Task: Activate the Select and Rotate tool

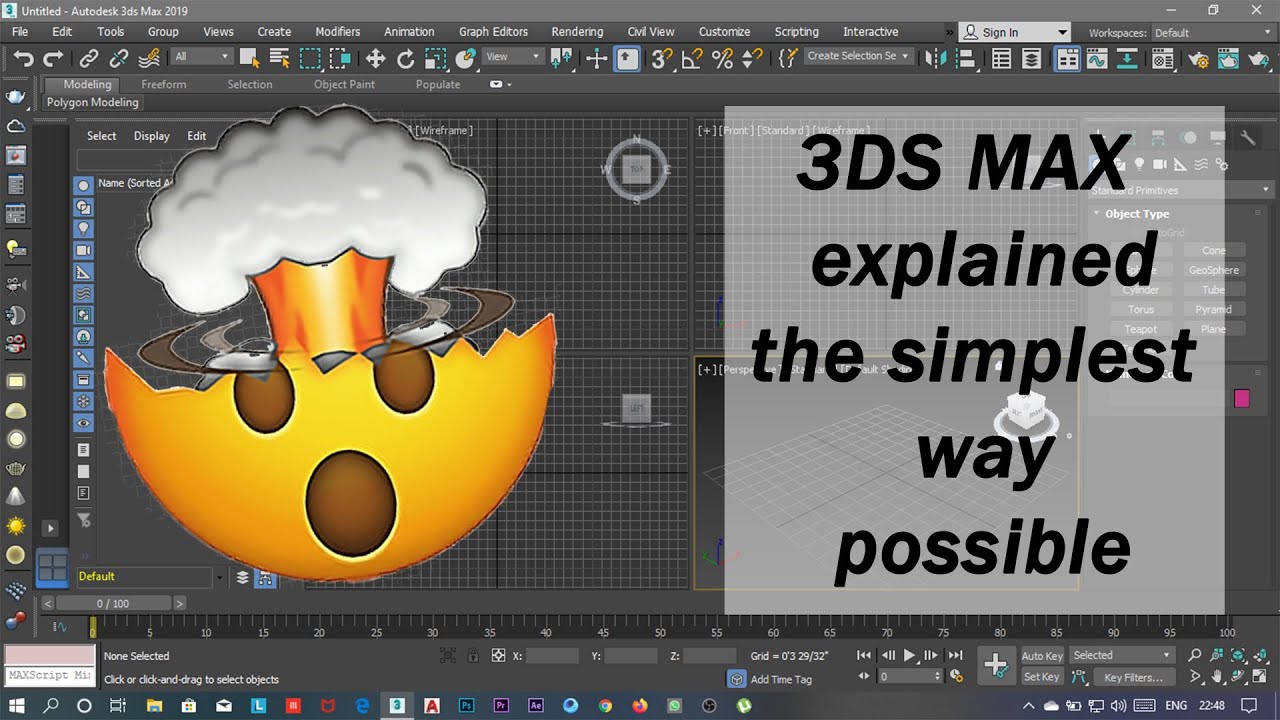Action: (x=405, y=58)
